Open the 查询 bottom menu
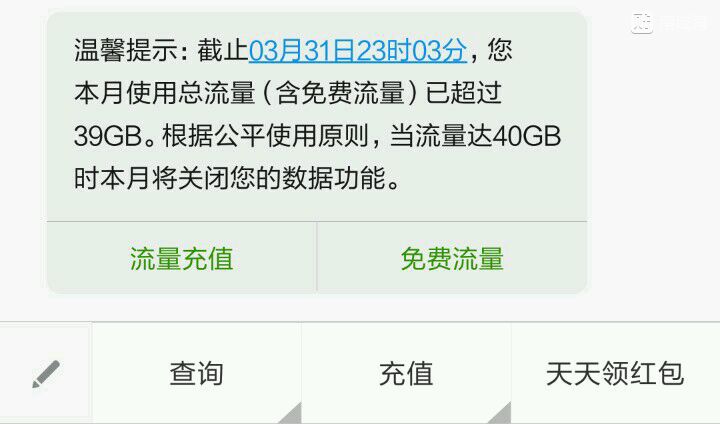Screen dimensions: 720x424 [x=197, y=373]
